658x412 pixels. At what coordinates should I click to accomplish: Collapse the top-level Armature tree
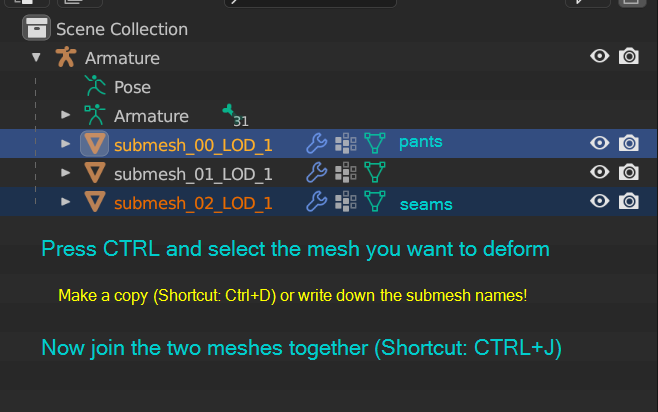tap(36, 58)
